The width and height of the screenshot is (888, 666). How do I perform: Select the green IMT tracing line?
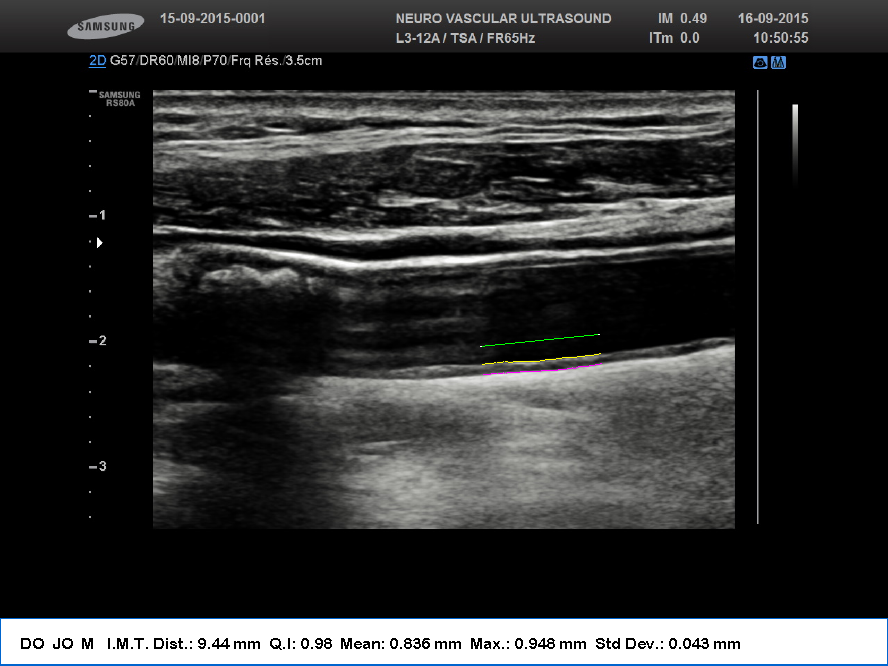coord(540,341)
